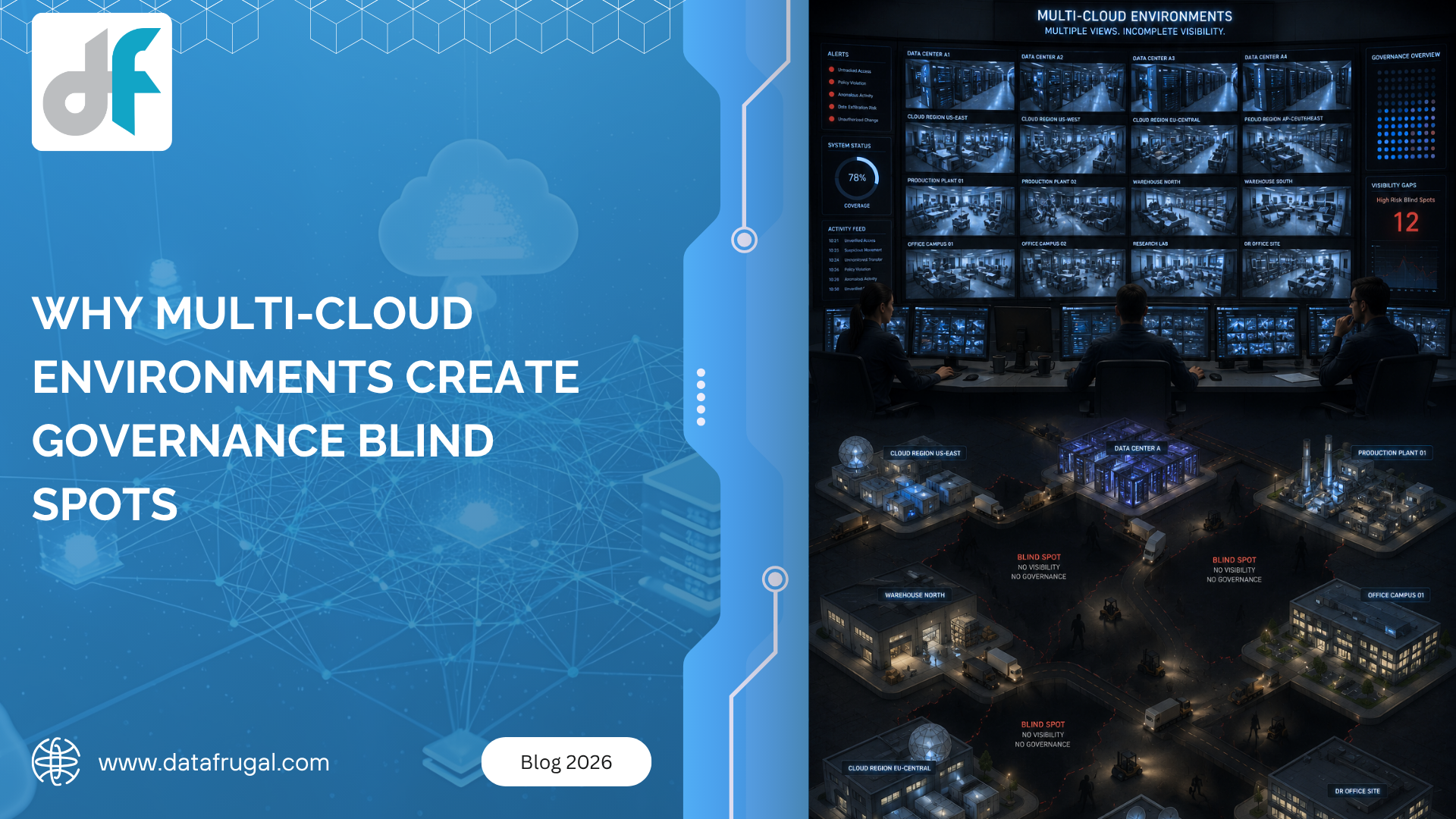Select the 10:24 Unmonitored Transfer feed entry

[855, 259]
